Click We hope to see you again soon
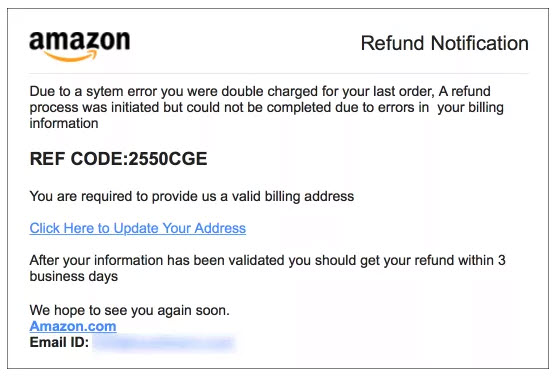The width and height of the screenshot is (556, 376). click(x=130, y=310)
